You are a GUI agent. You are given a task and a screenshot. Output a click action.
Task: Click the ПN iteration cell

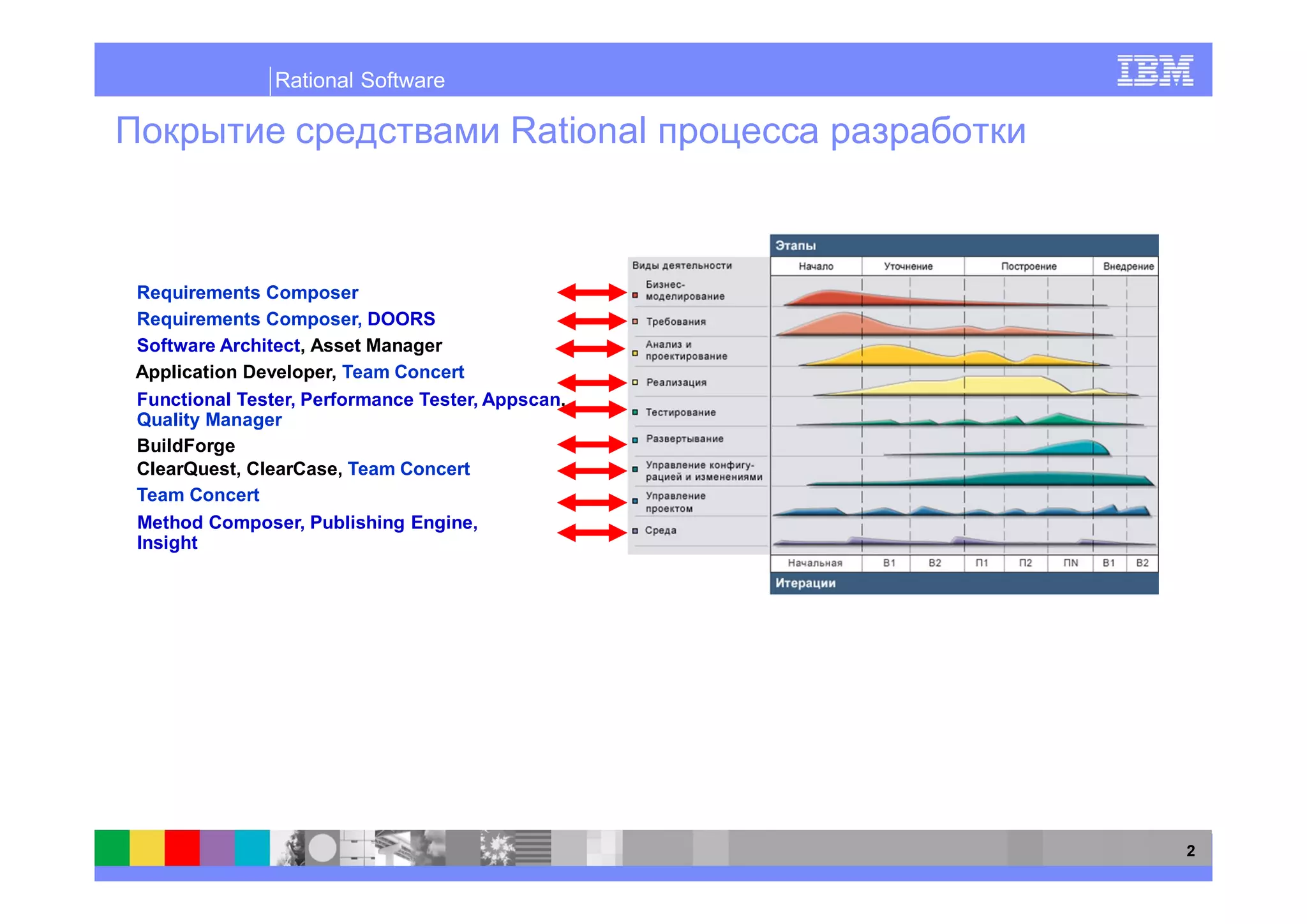[x=1070, y=563]
